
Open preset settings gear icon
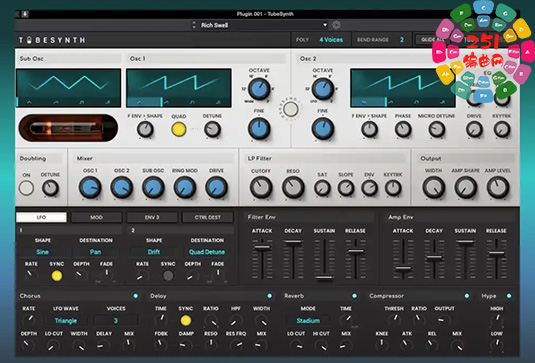[336, 25]
